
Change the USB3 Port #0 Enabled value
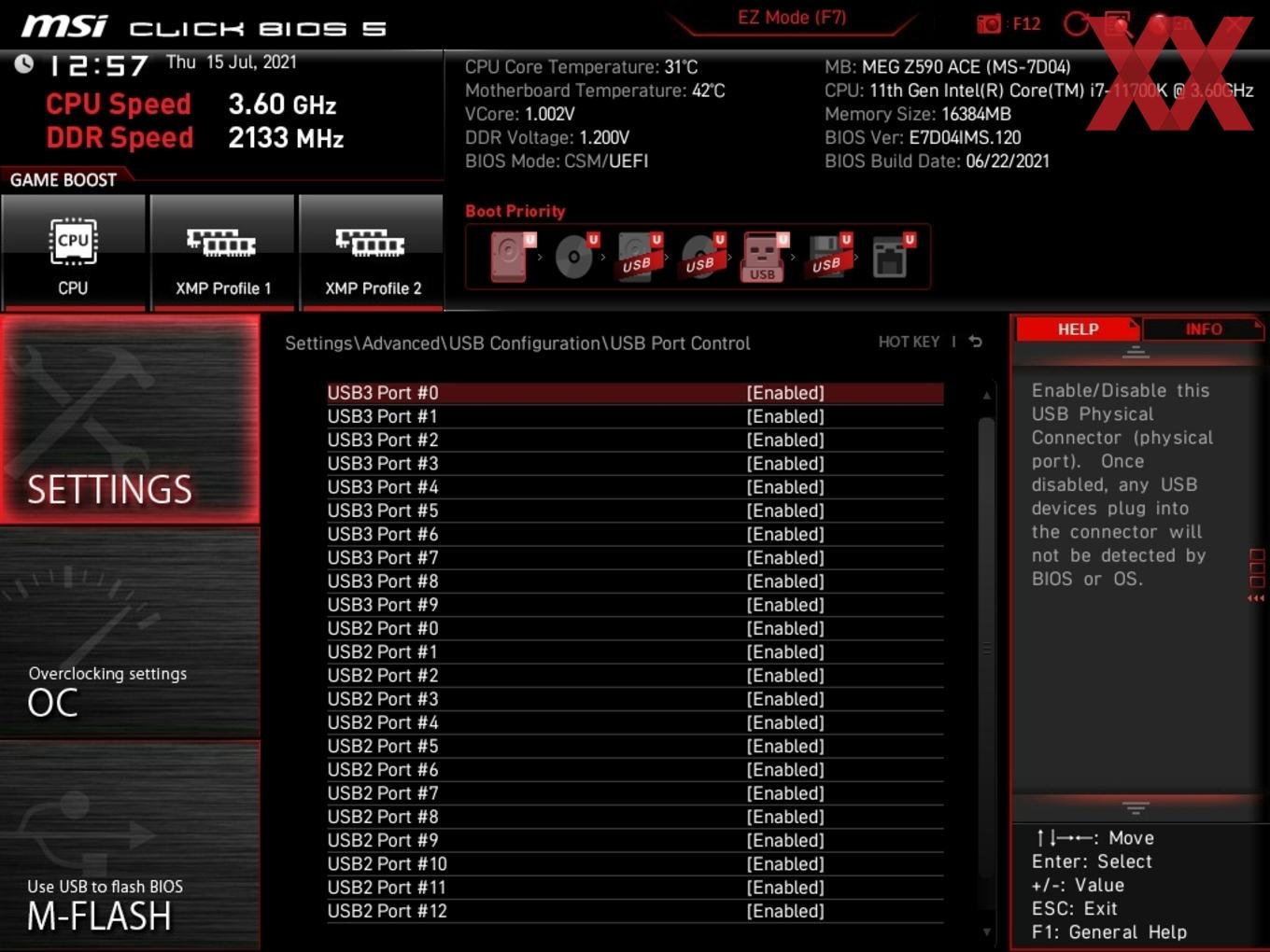coord(785,393)
